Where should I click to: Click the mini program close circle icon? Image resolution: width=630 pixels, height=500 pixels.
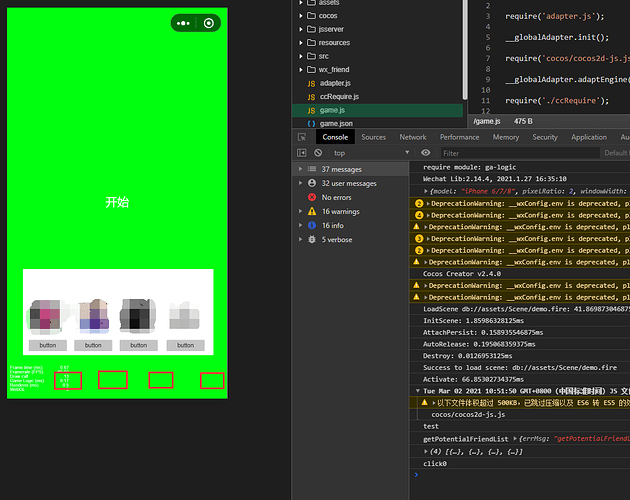coord(208,23)
